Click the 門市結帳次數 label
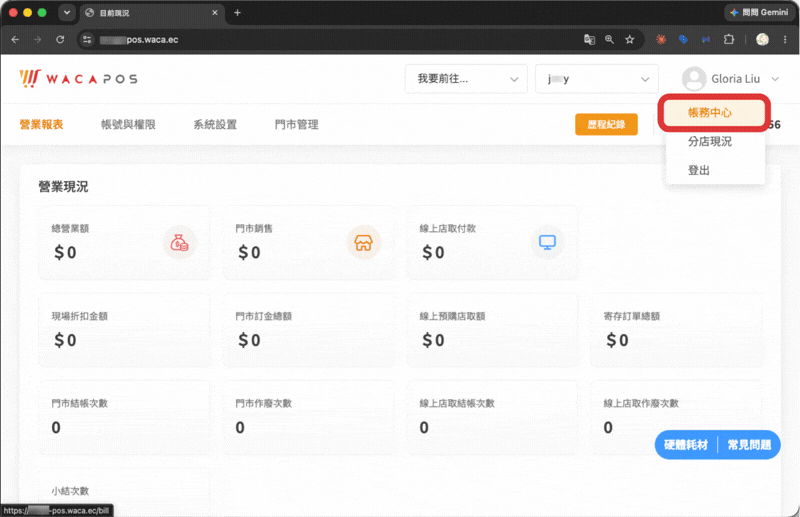This screenshot has width=800, height=517. 80,404
